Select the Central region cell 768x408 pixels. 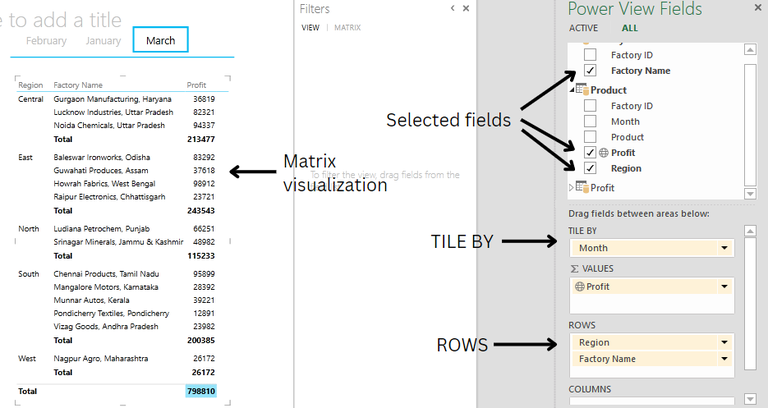coord(31,99)
